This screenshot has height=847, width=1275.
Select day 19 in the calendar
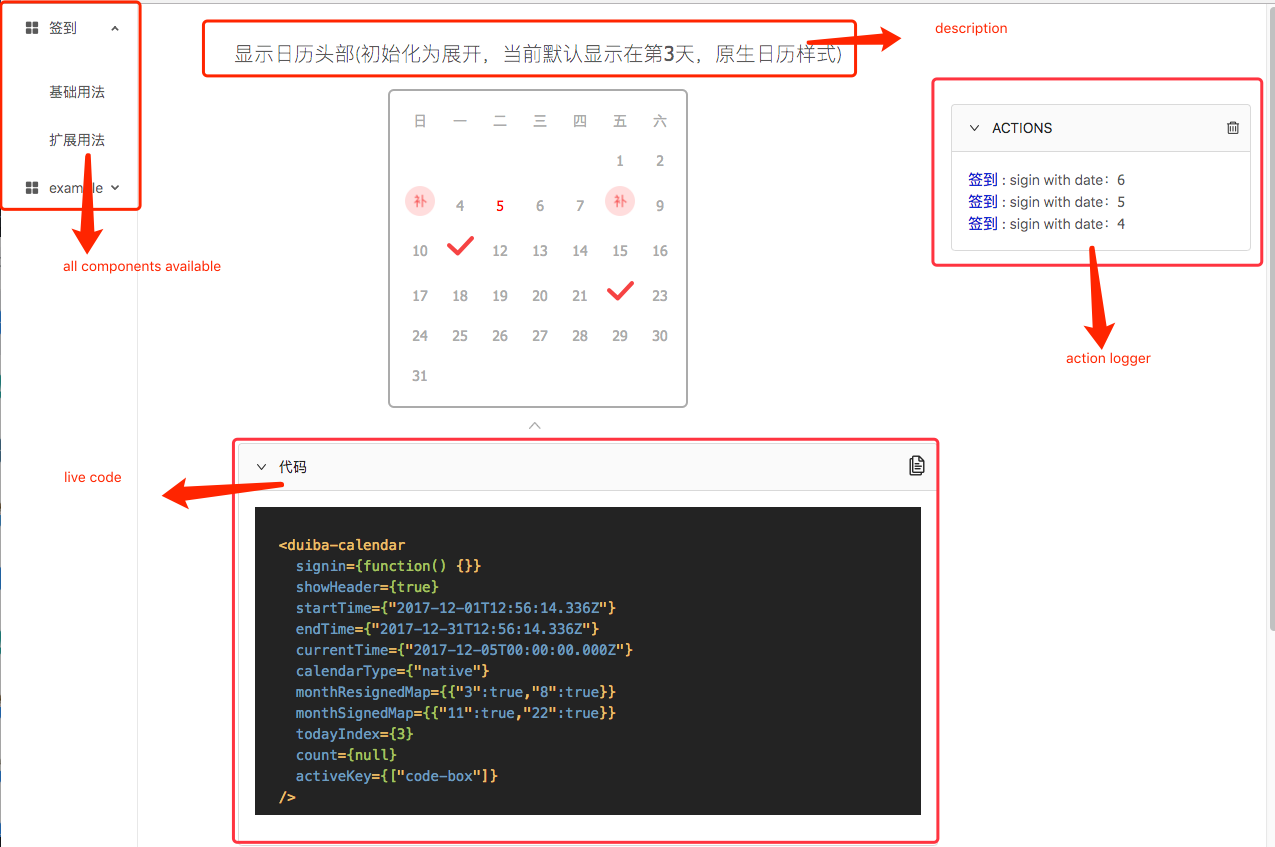pos(500,296)
